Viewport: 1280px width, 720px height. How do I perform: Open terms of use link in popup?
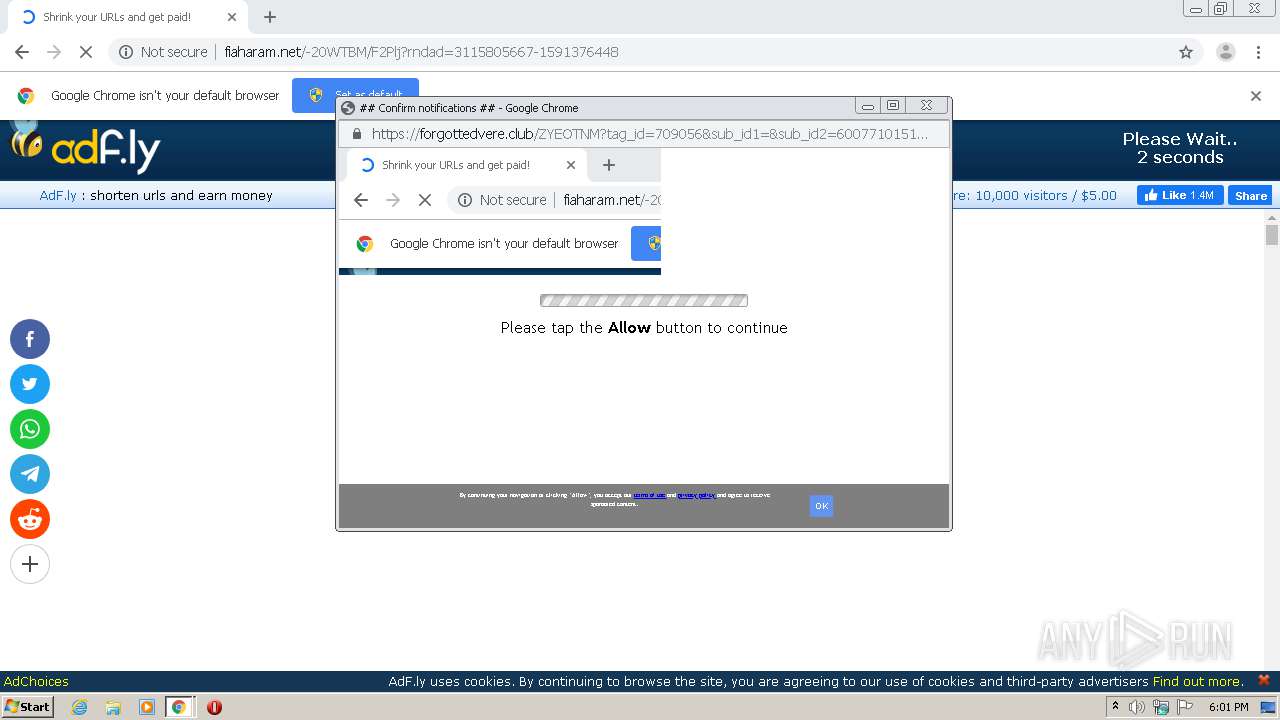pyautogui.click(x=649, y=495)
